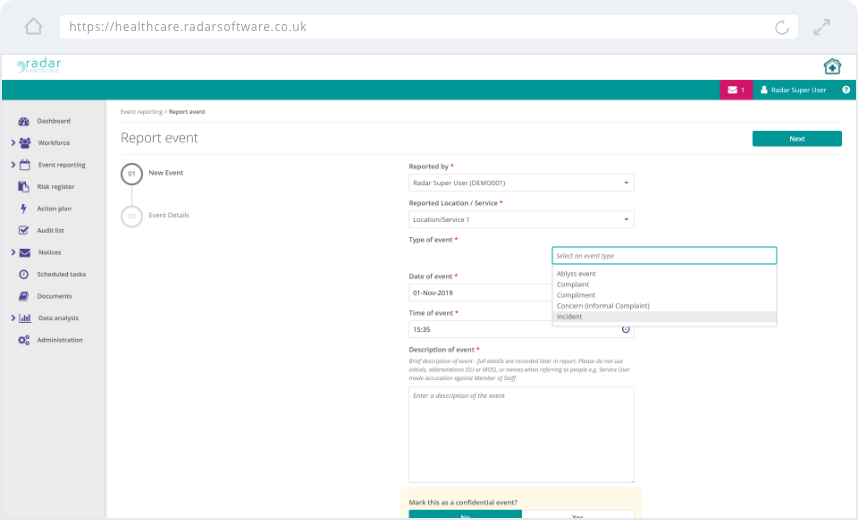This screenshot has width=858, height=520.
Task: Click the Documents book icon
Action: pos(24,296)
